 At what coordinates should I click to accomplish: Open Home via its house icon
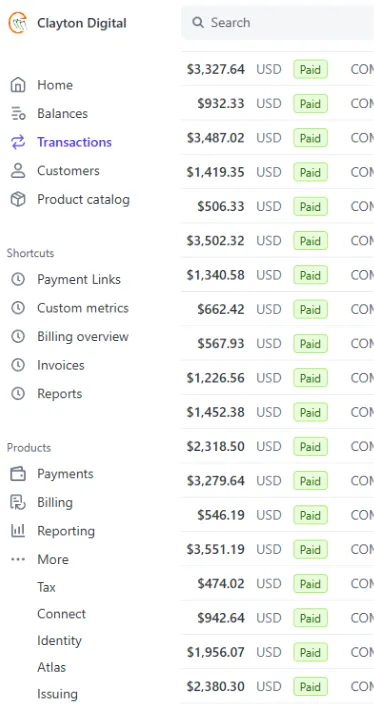tap(18, 85)
